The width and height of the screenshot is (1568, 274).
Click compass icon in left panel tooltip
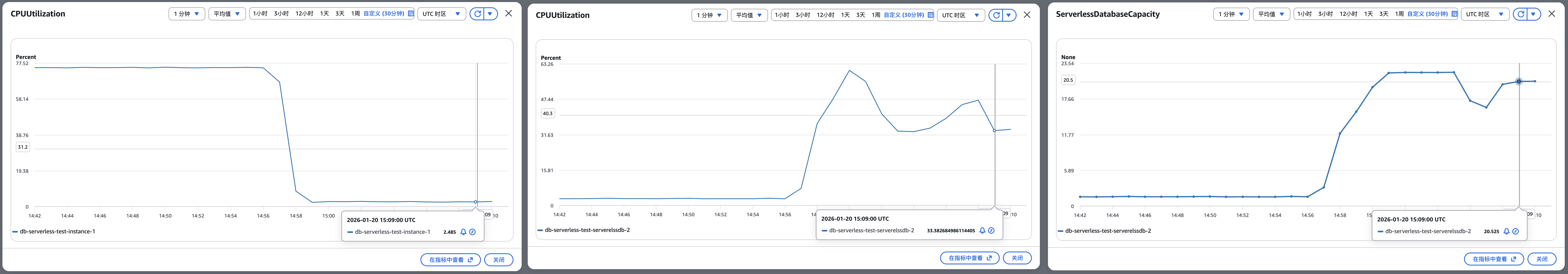472,232
